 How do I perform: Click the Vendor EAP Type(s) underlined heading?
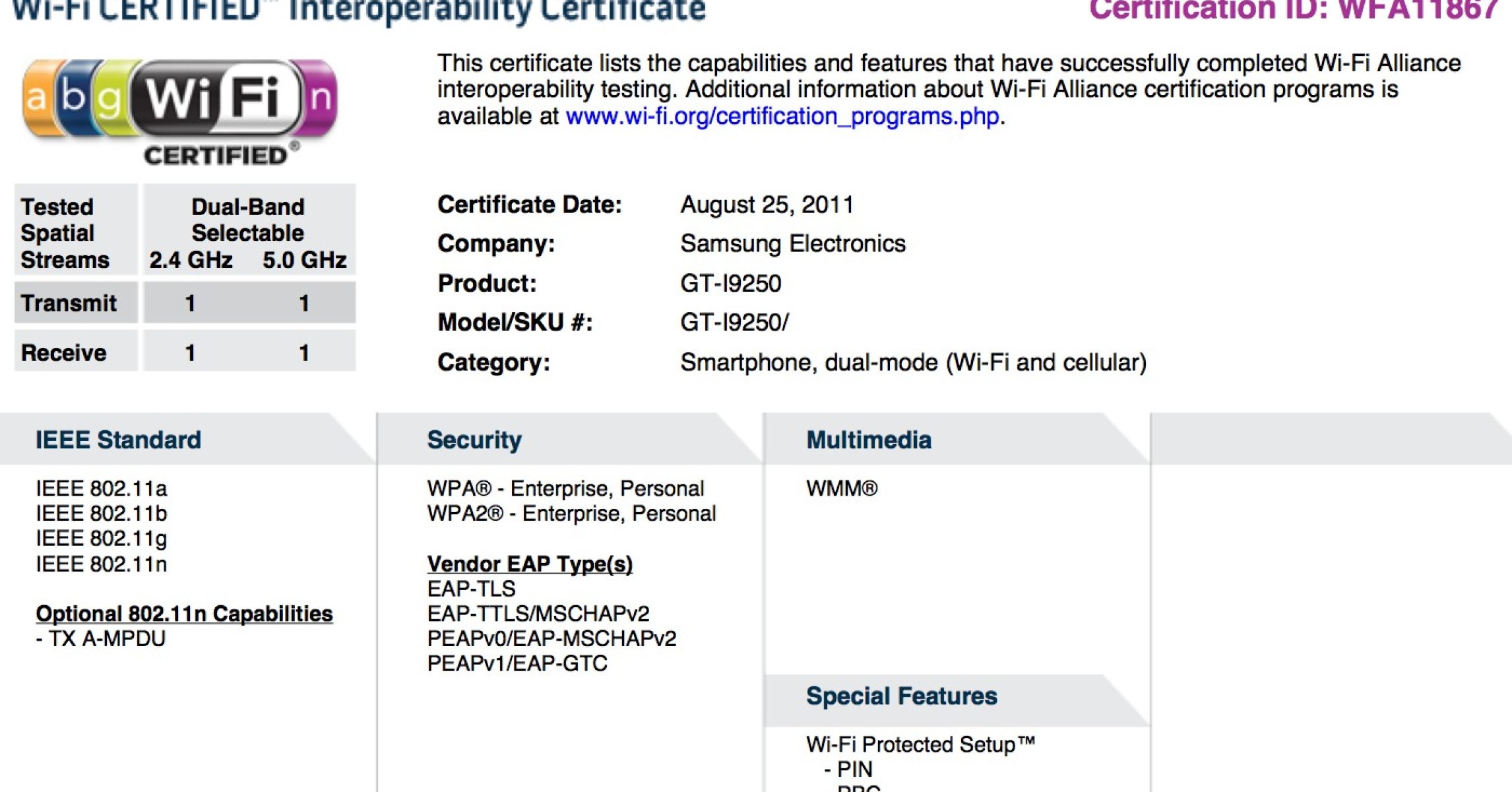tap(530, 564)
